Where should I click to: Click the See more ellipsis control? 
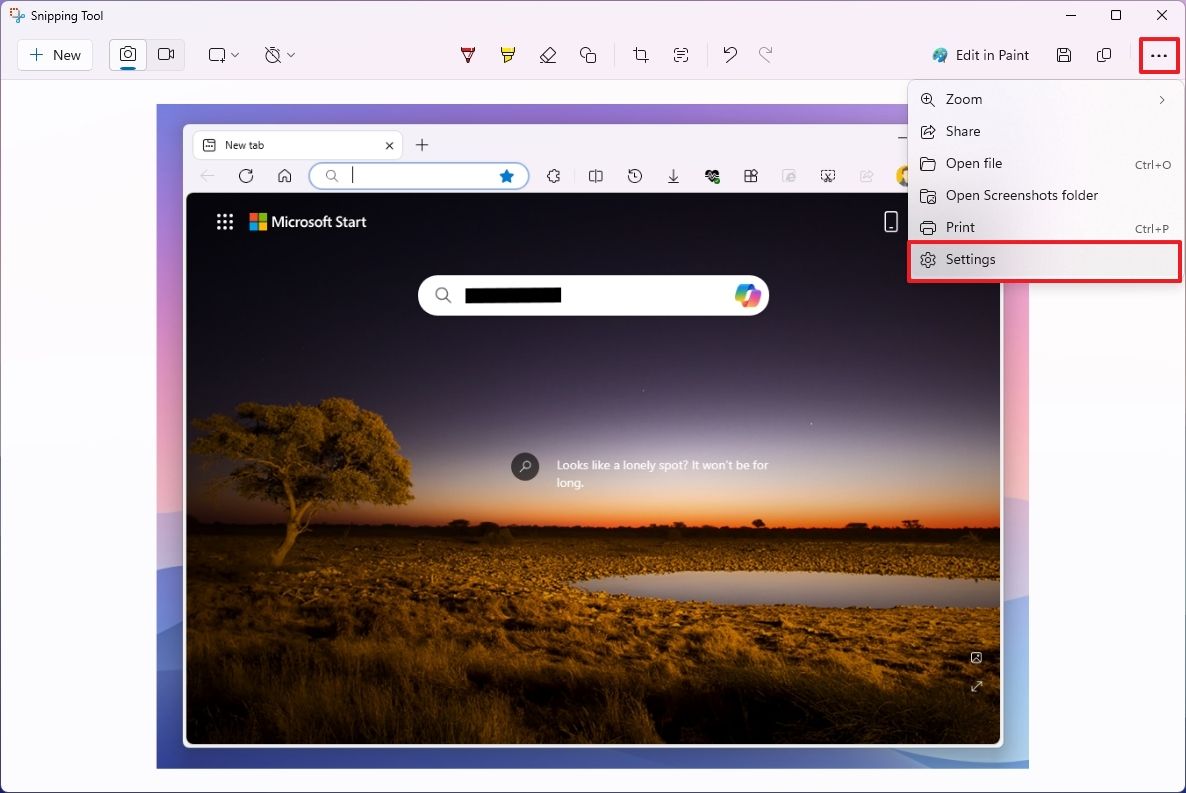point(1158,55)
